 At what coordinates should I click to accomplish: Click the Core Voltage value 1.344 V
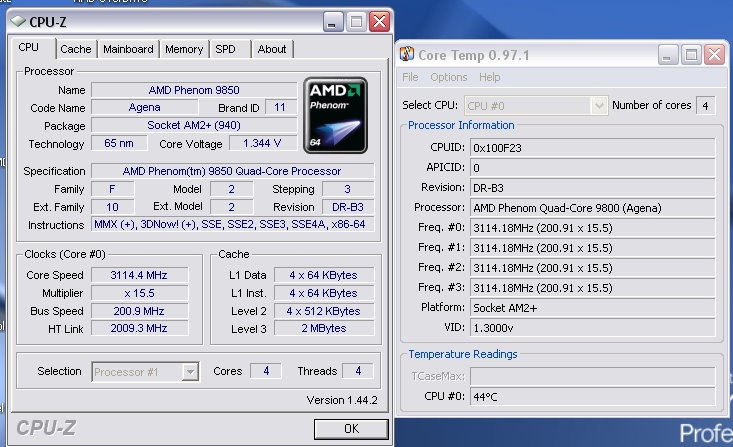(x=263, y=143)
